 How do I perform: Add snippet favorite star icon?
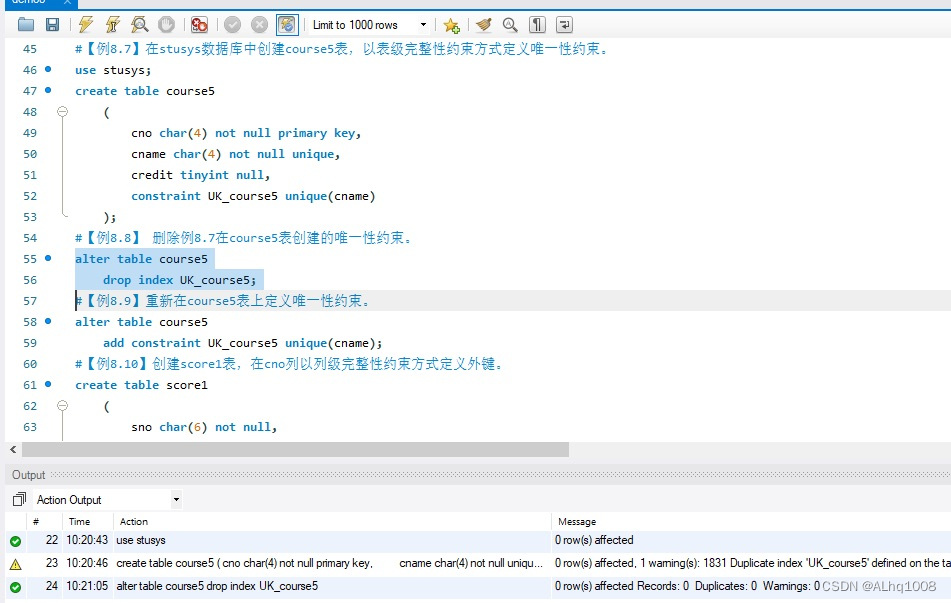(451, 25)
